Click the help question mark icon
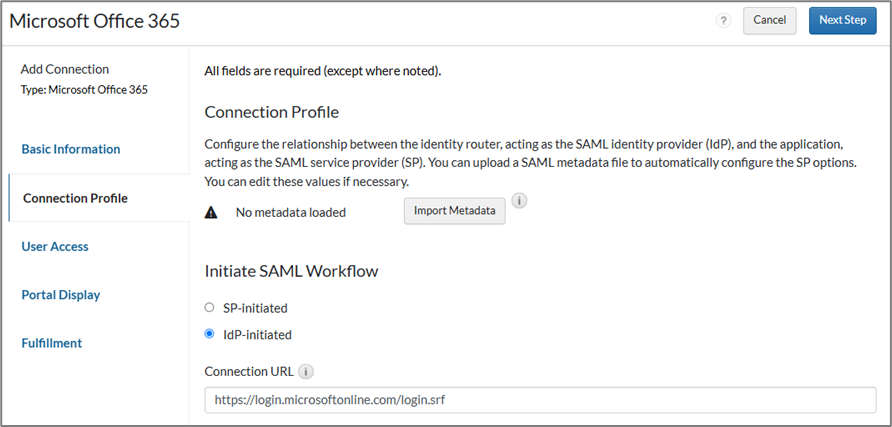 (724, 21)
